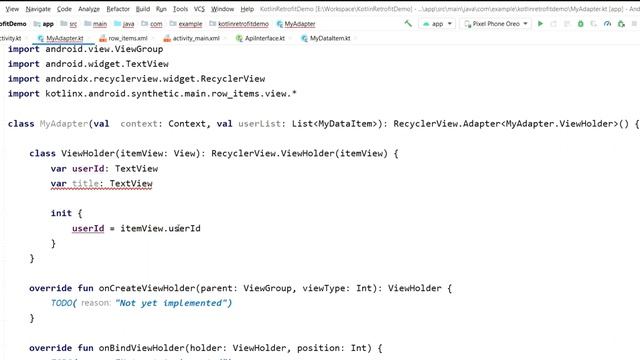Click 'import android.view.ViewGroup' line

click(x=85, y=49)
